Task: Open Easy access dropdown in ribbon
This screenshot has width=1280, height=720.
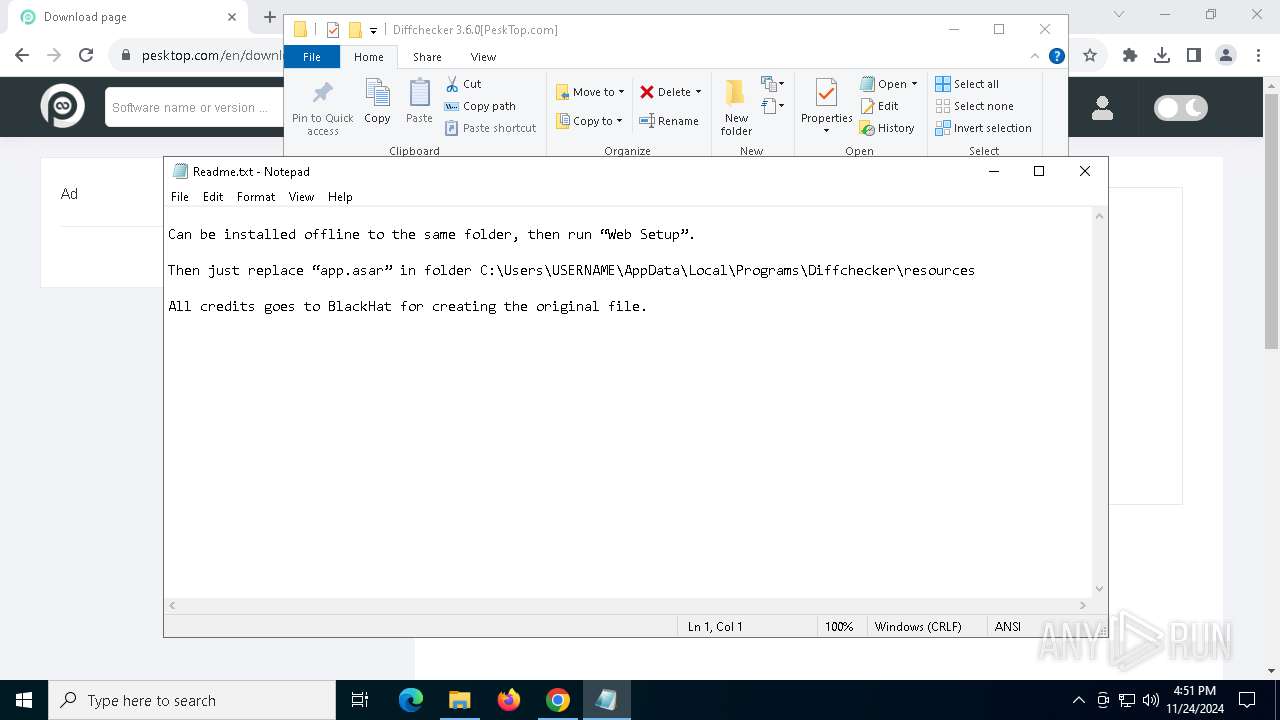Action: [772, 106]
